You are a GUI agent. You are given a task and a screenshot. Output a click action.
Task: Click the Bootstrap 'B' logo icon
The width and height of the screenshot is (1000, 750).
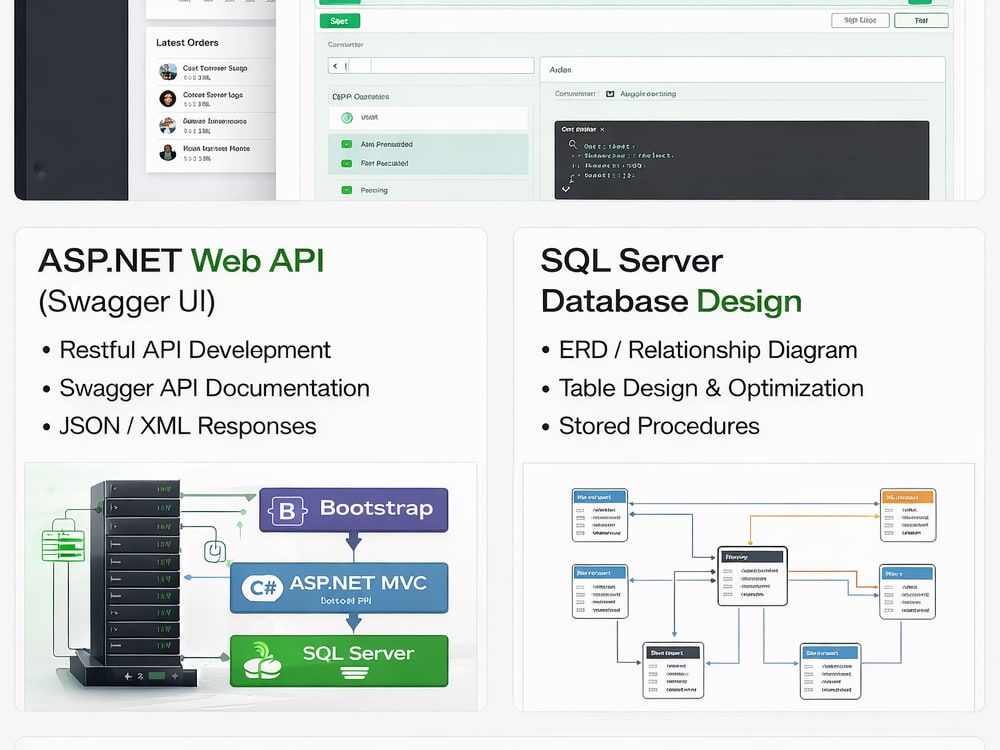coord(288,510)
